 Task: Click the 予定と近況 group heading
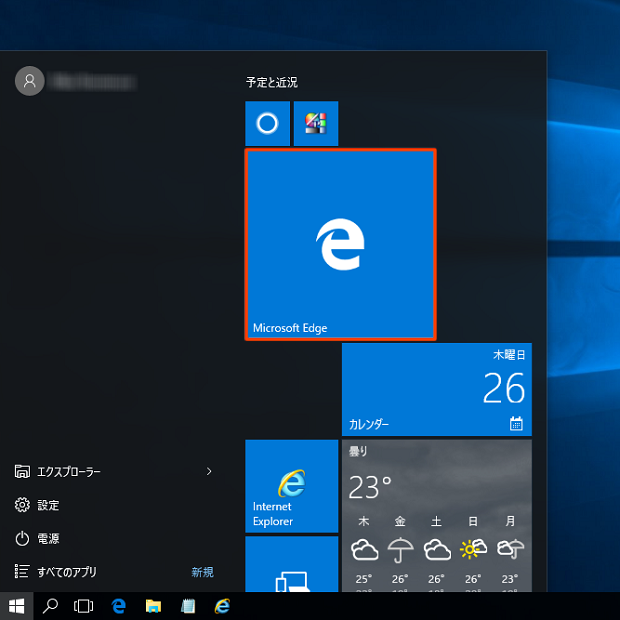click(272, 82)
